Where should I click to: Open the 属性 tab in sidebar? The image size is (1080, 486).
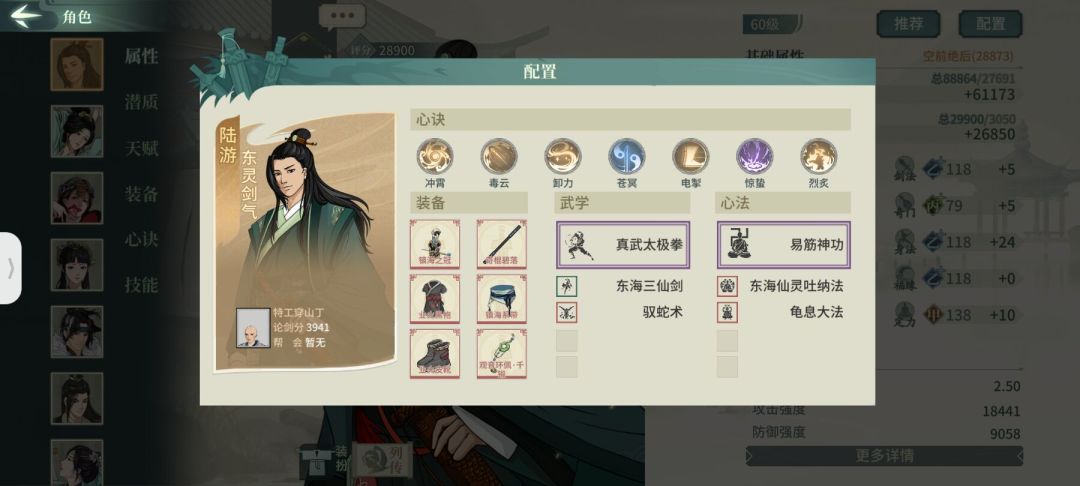[141, 56]
